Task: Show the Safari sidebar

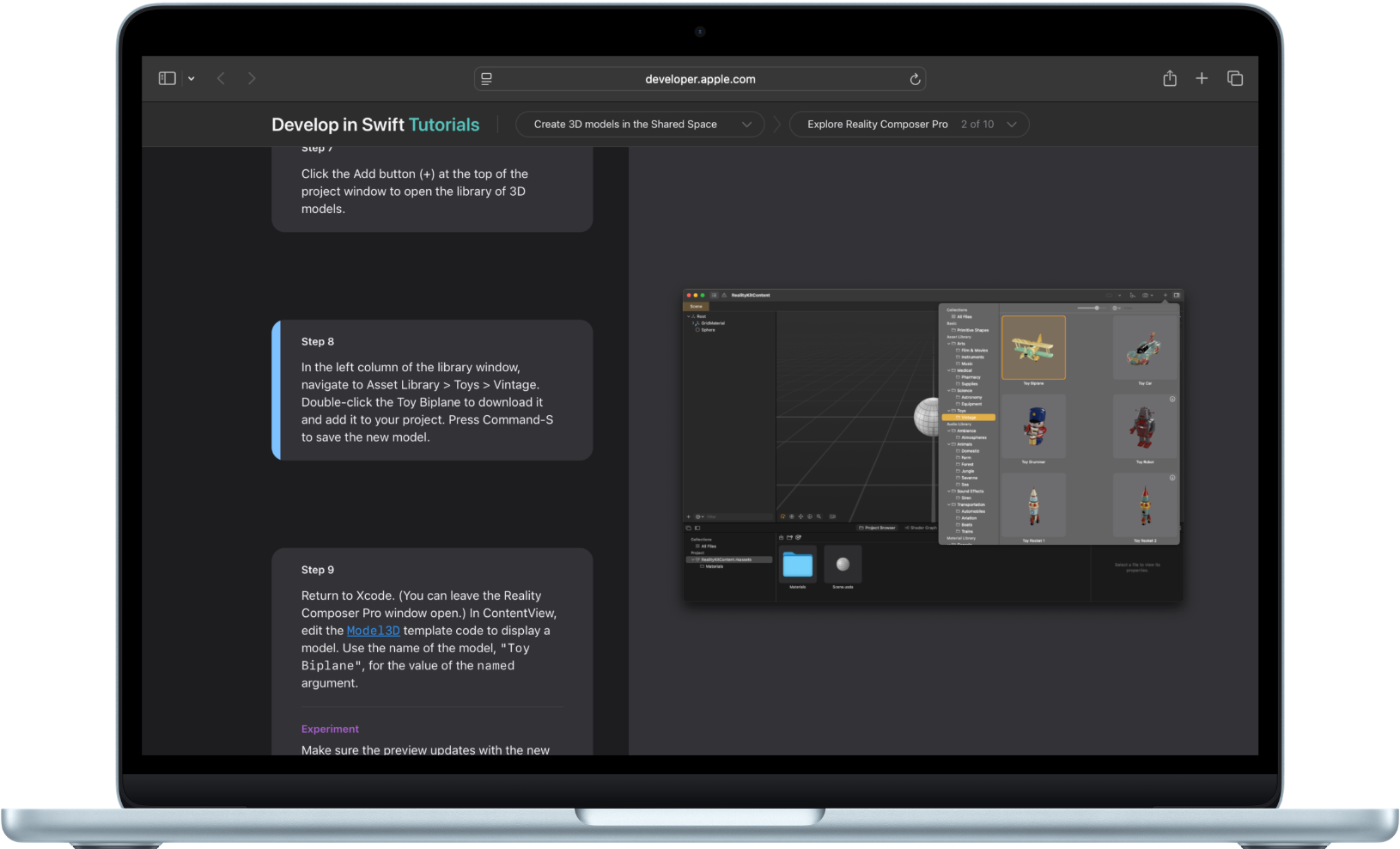Action: point(167,78)
